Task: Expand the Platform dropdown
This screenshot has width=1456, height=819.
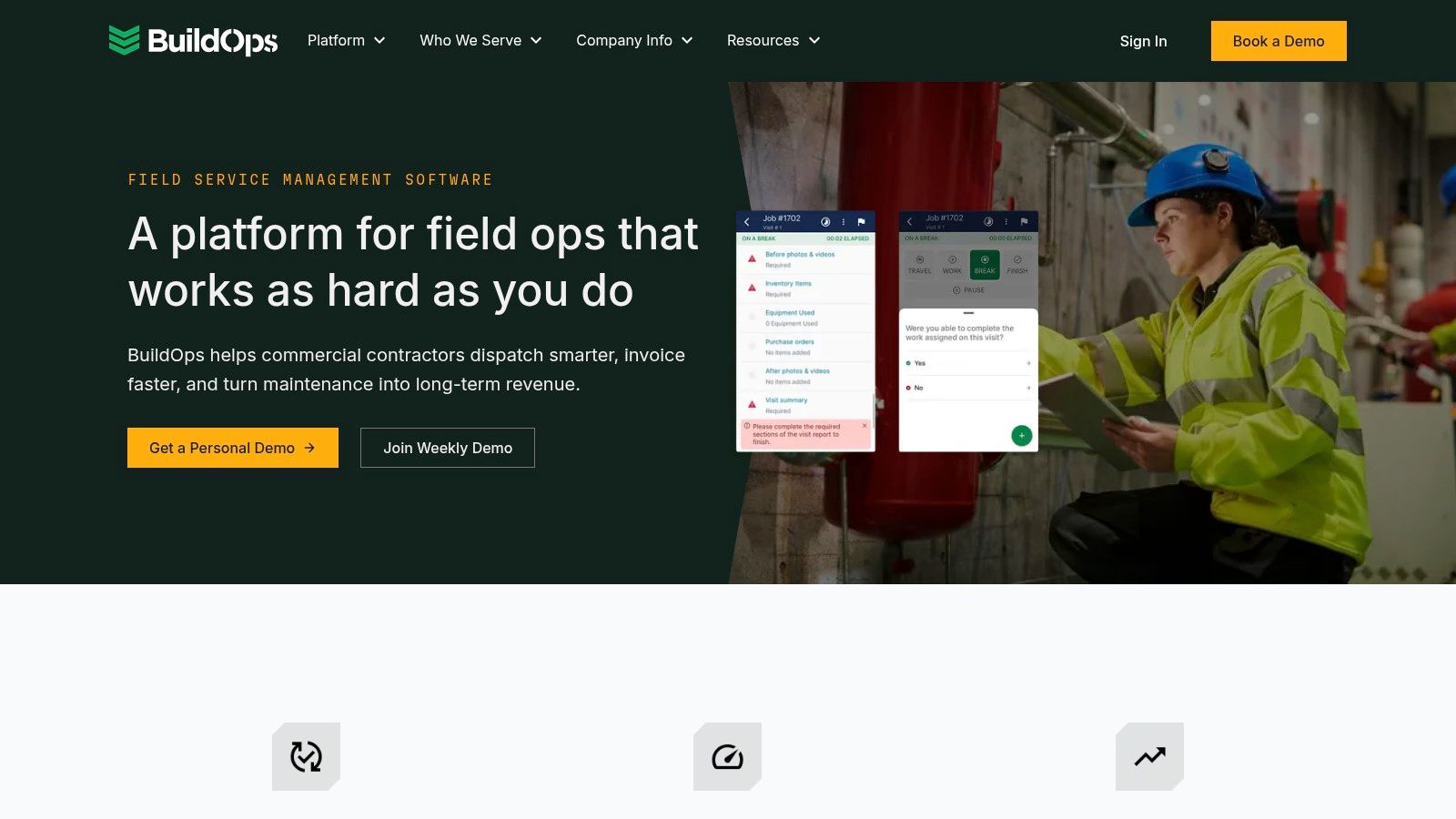Action: click(x=346, y=40)
